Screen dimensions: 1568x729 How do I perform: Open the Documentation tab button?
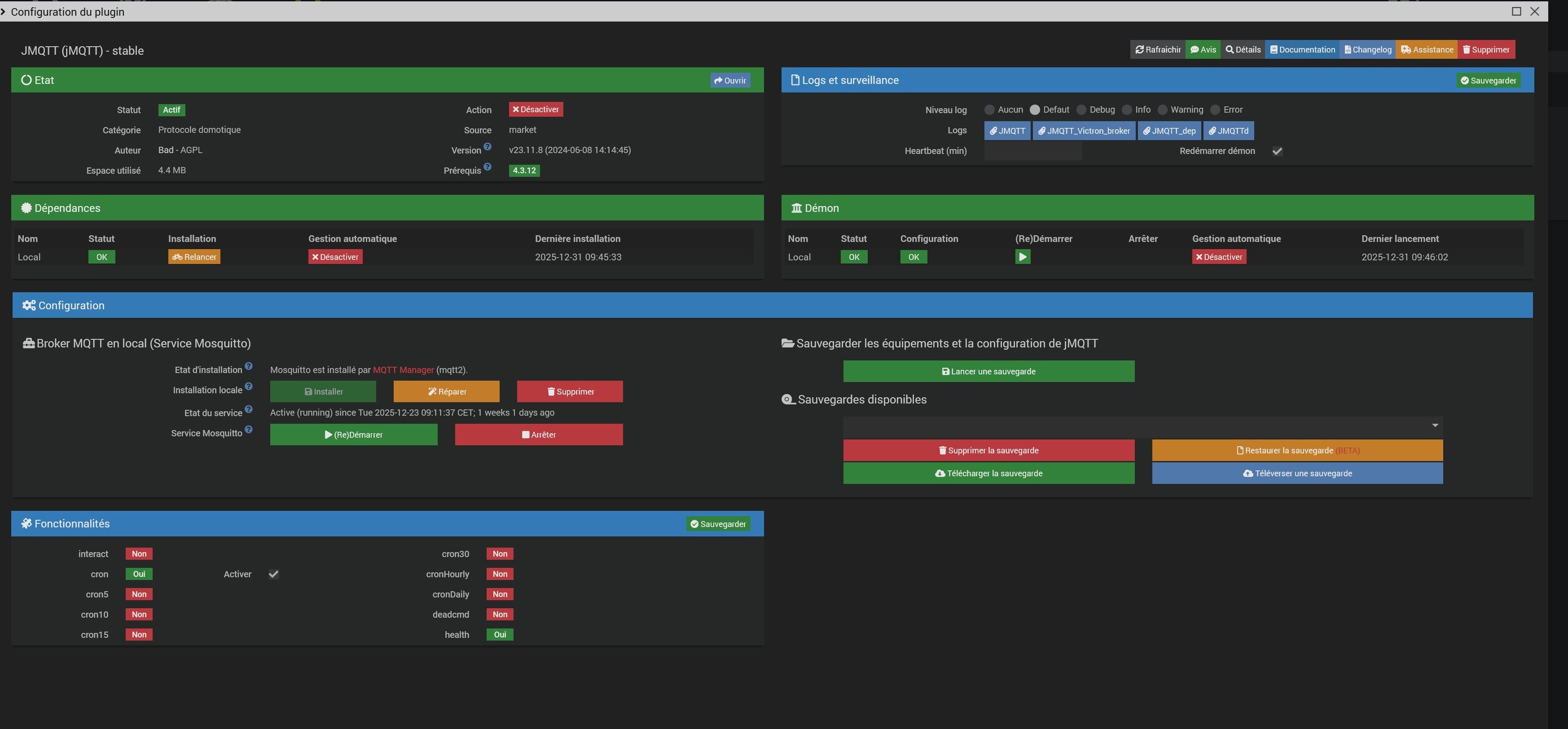coord(1302,50)
